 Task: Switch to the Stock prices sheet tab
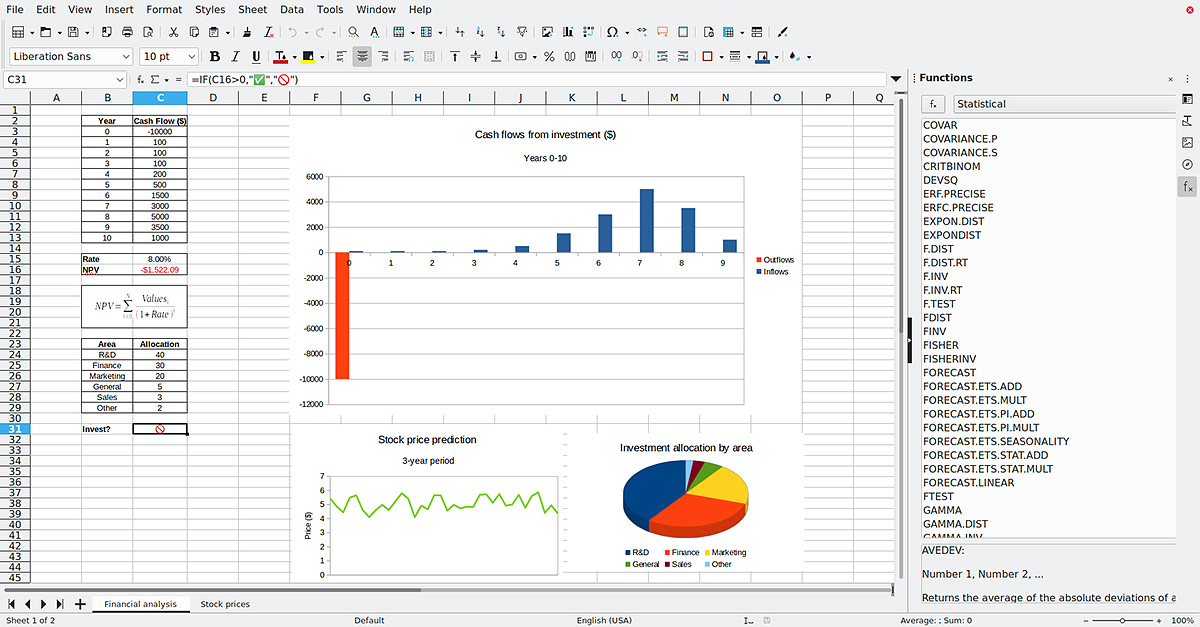225,604
